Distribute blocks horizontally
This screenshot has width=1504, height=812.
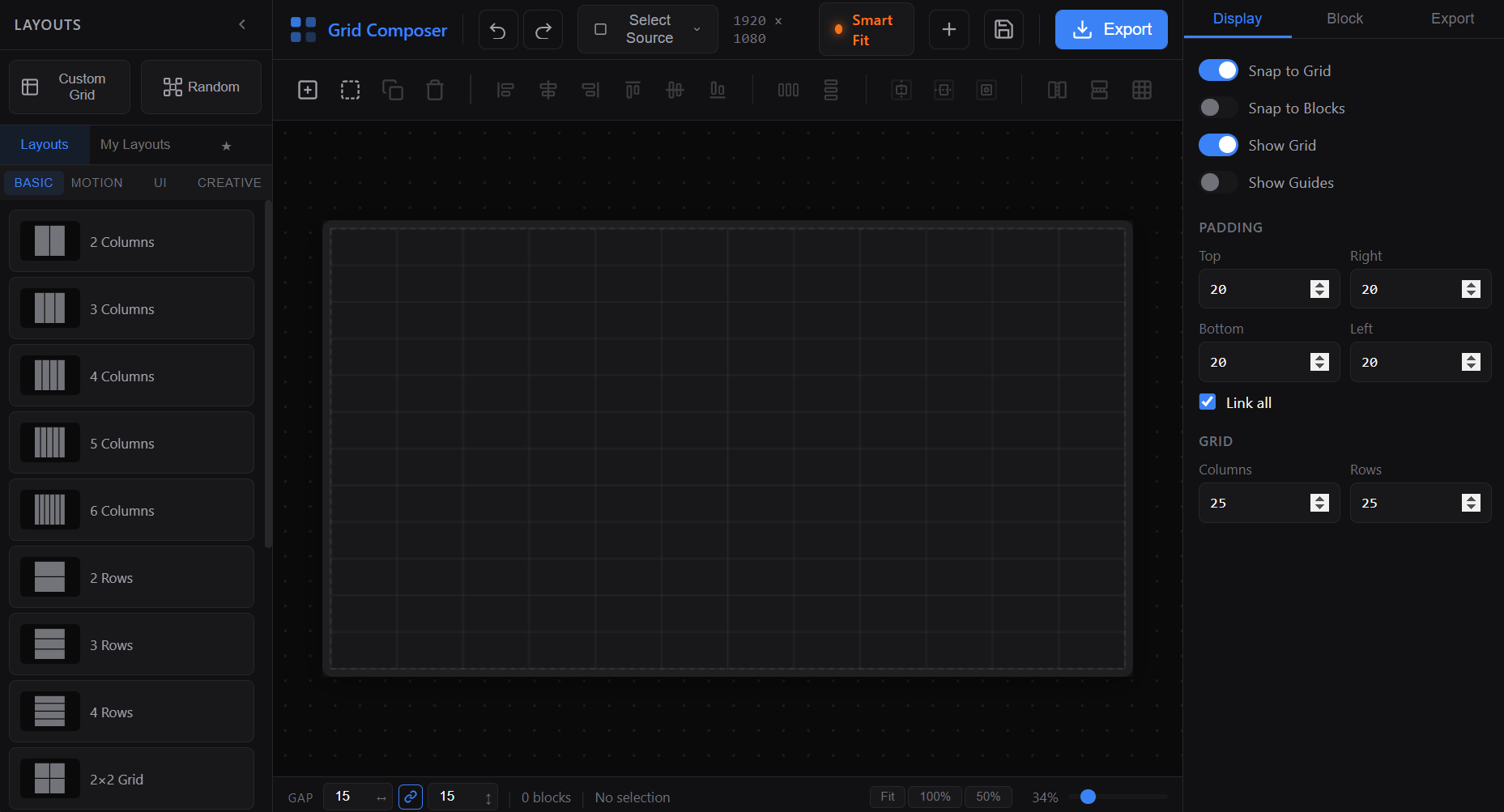788,90
